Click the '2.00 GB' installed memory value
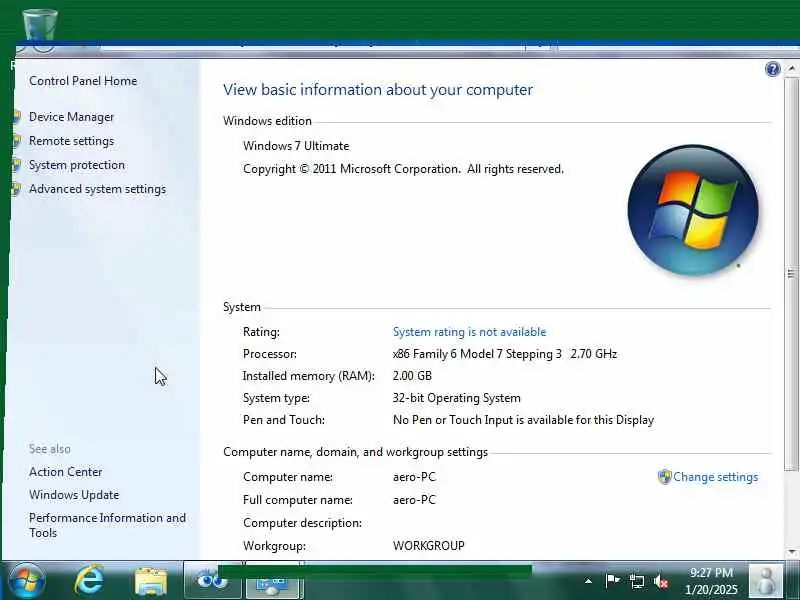 tap(412, 376)
